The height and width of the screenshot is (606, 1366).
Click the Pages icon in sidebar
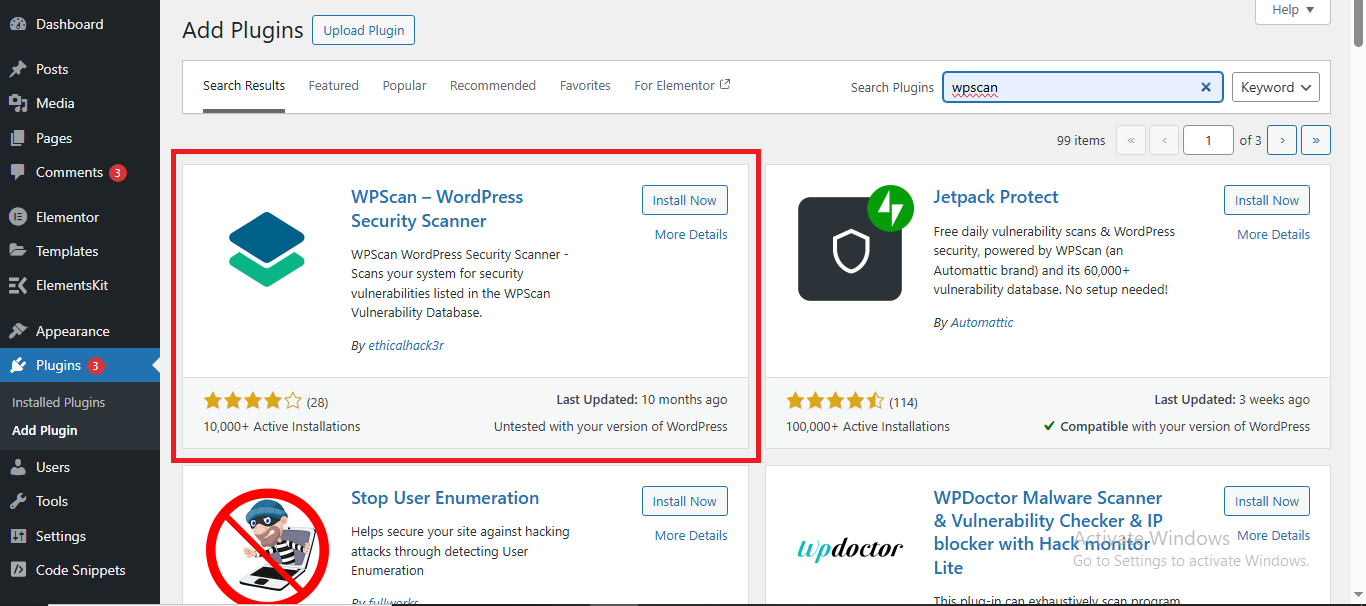pyautogui.click(x=18, y=138)
